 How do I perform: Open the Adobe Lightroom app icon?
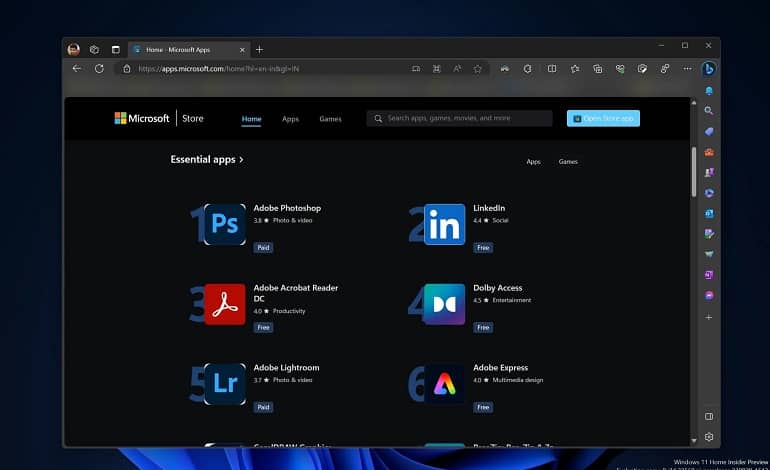(225, 384)
